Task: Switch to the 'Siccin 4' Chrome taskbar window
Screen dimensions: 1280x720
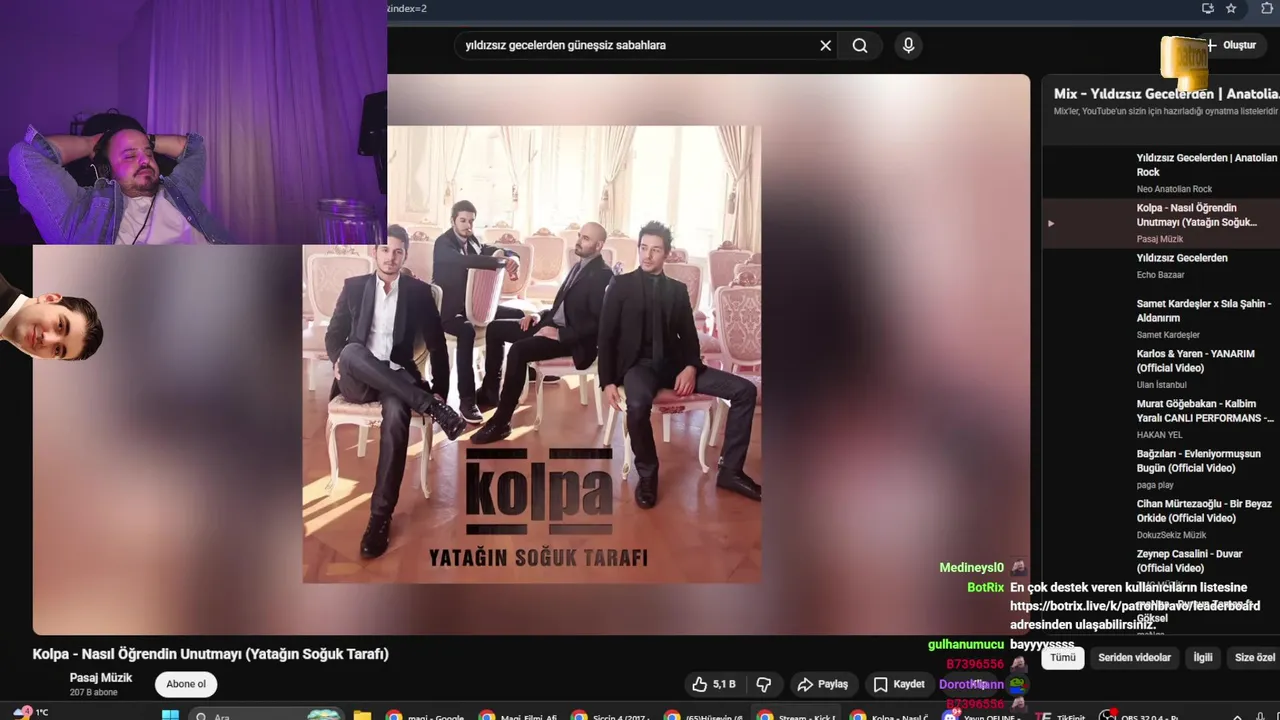Action: 612,716
